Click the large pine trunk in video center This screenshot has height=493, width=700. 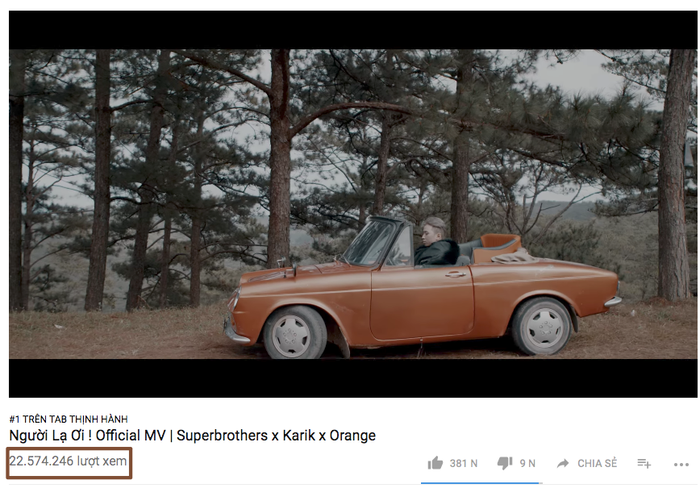tap(279, 159)
